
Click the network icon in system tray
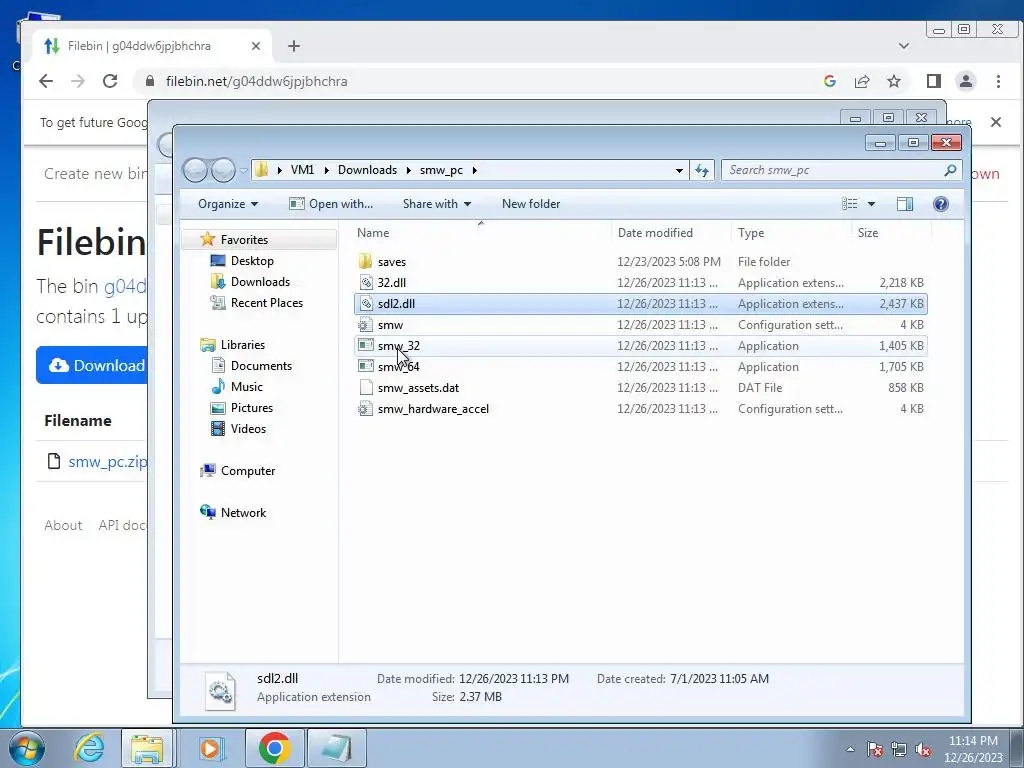pyautogui.click(x=899, y=750)
